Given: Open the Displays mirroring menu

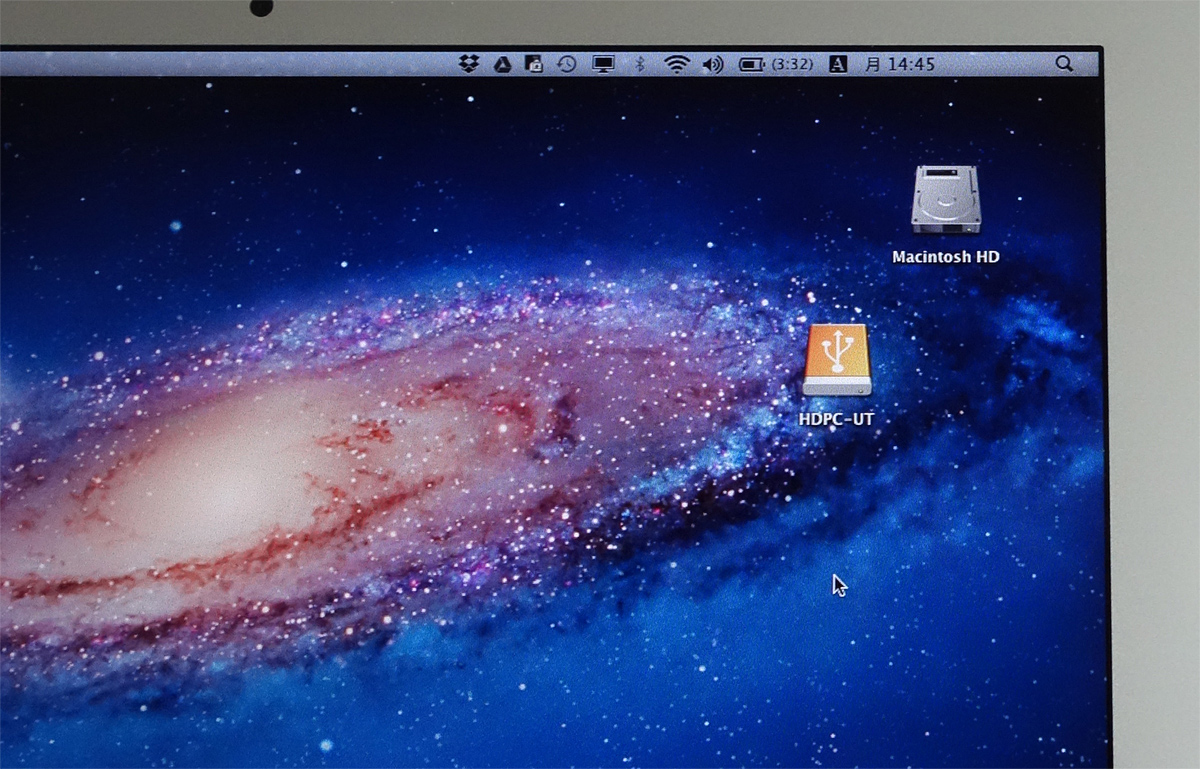Looking at the screenshot, I should [603, 64].
